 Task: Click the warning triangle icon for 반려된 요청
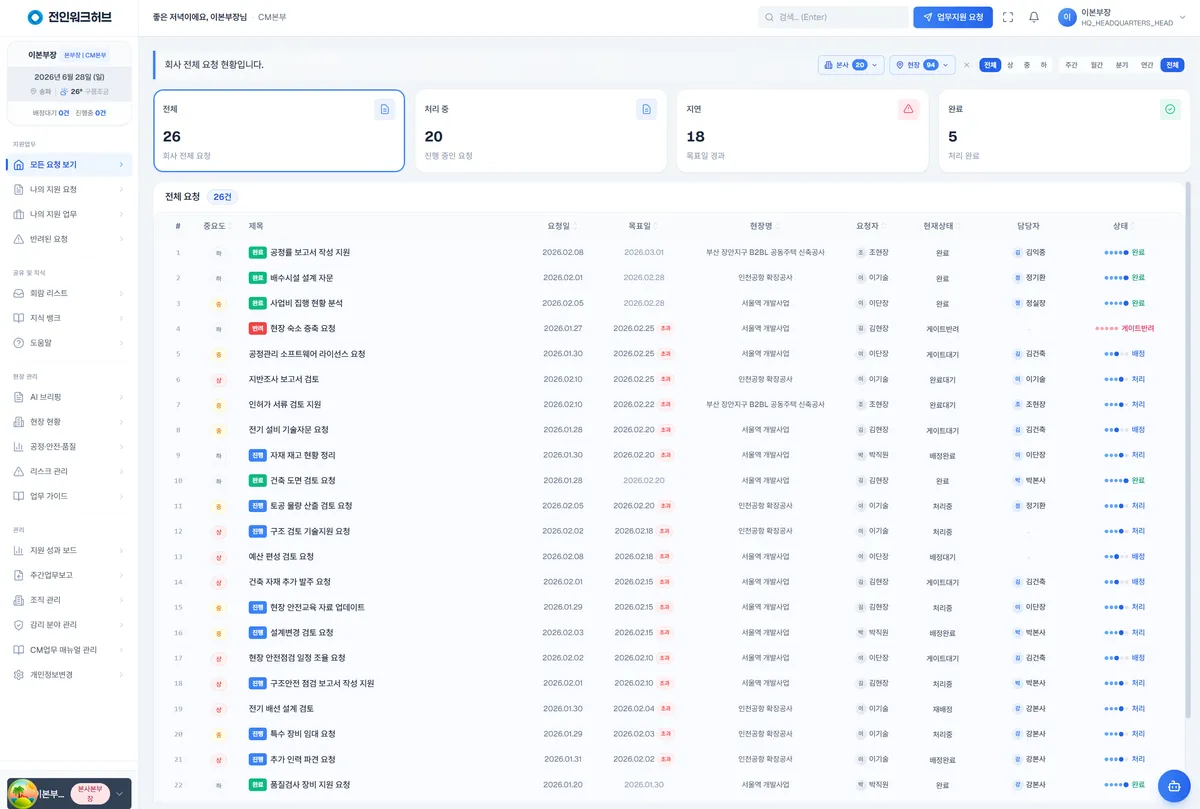[x=19, y=239]
